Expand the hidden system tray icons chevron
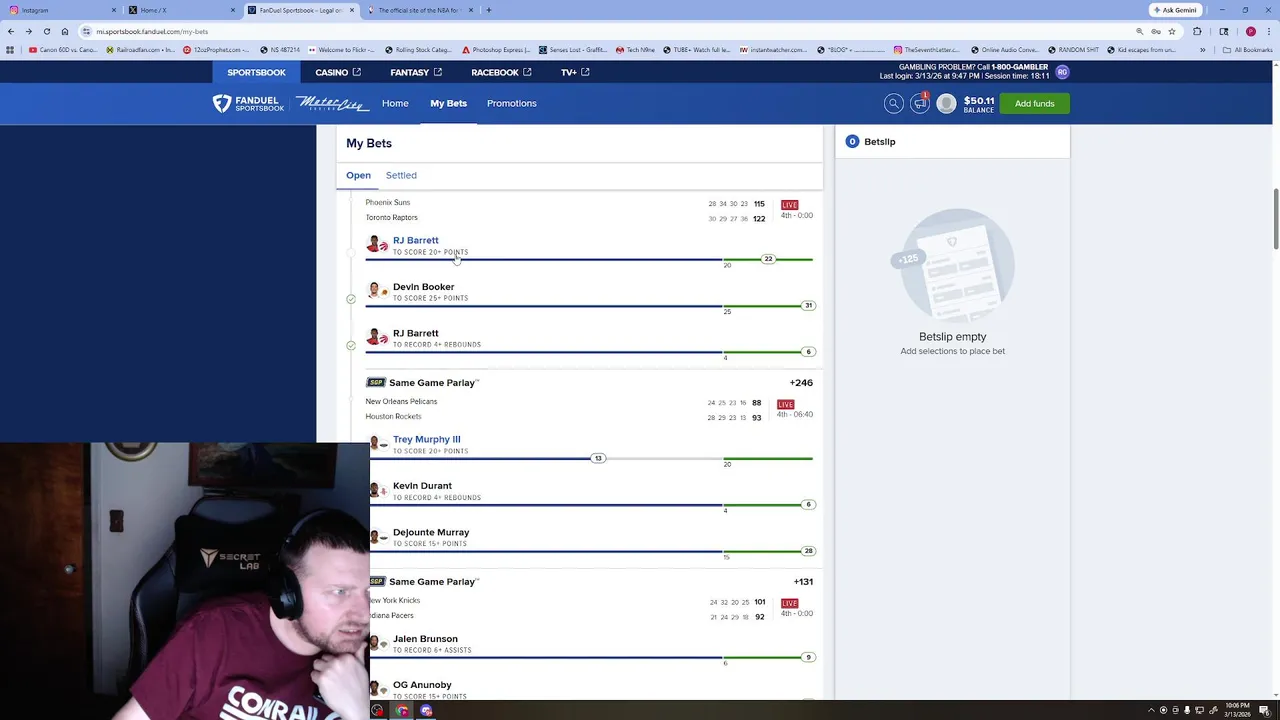 (x=1150, y=710)
